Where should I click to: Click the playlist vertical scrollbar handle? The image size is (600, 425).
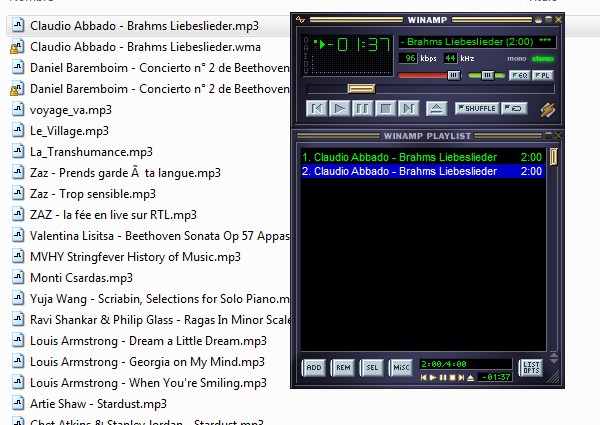click(x=553, y=156)
